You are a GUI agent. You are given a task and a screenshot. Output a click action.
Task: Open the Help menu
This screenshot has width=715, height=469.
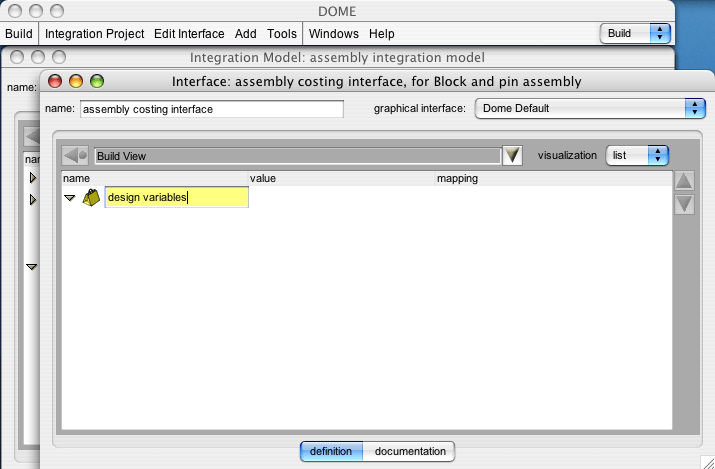click(382, 34)
